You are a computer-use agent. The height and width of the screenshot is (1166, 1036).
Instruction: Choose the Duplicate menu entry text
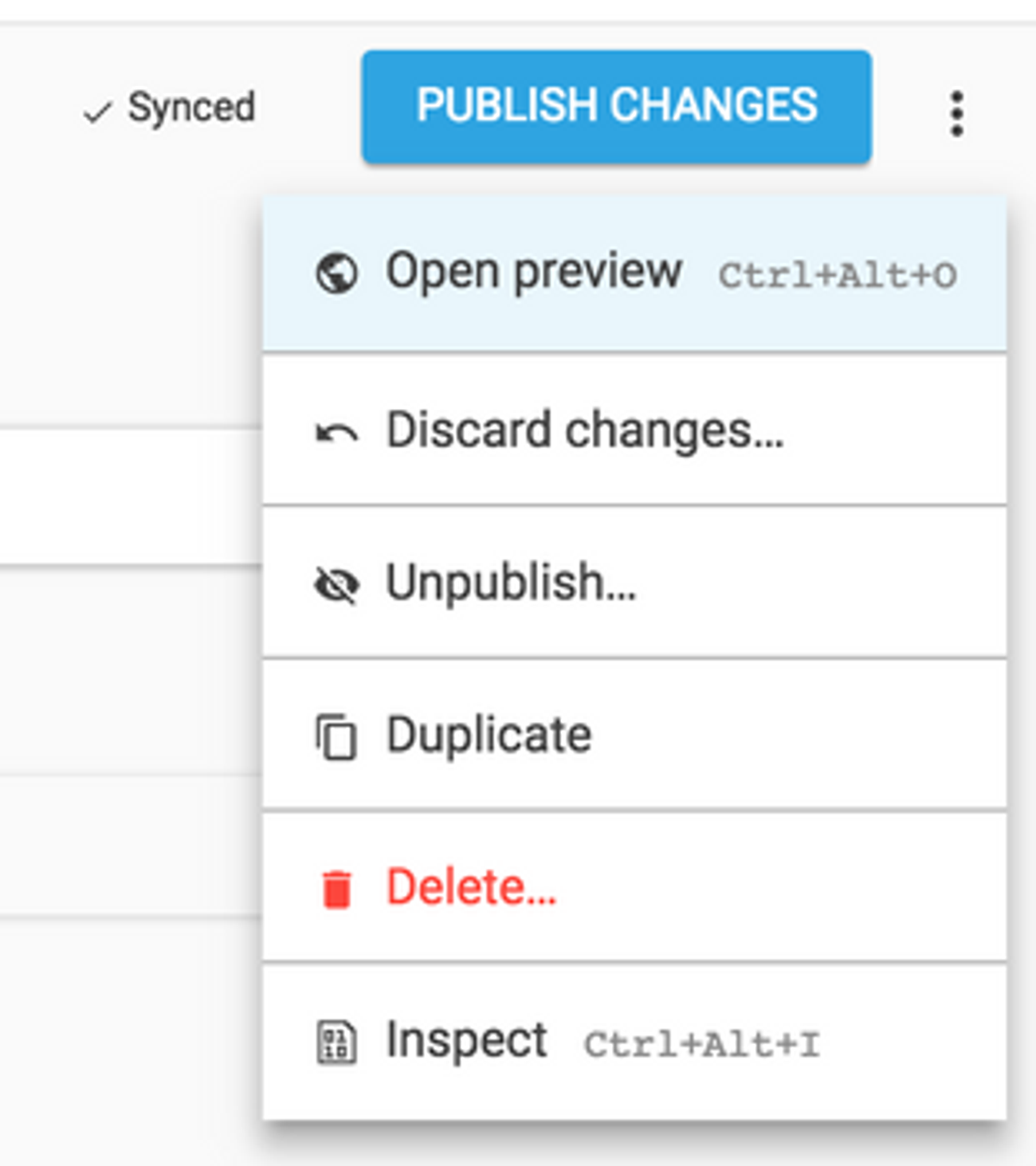[x=489, y=734]
